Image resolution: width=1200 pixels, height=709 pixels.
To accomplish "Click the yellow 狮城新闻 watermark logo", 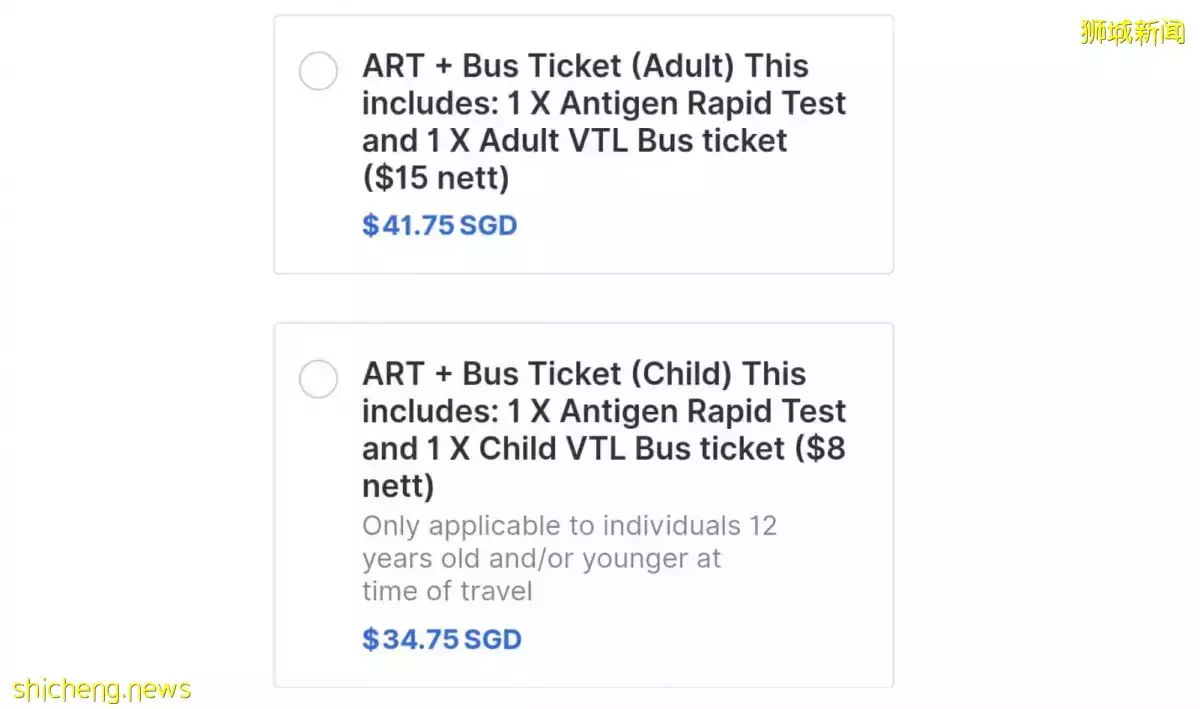I will click(x=1132, y=32).
